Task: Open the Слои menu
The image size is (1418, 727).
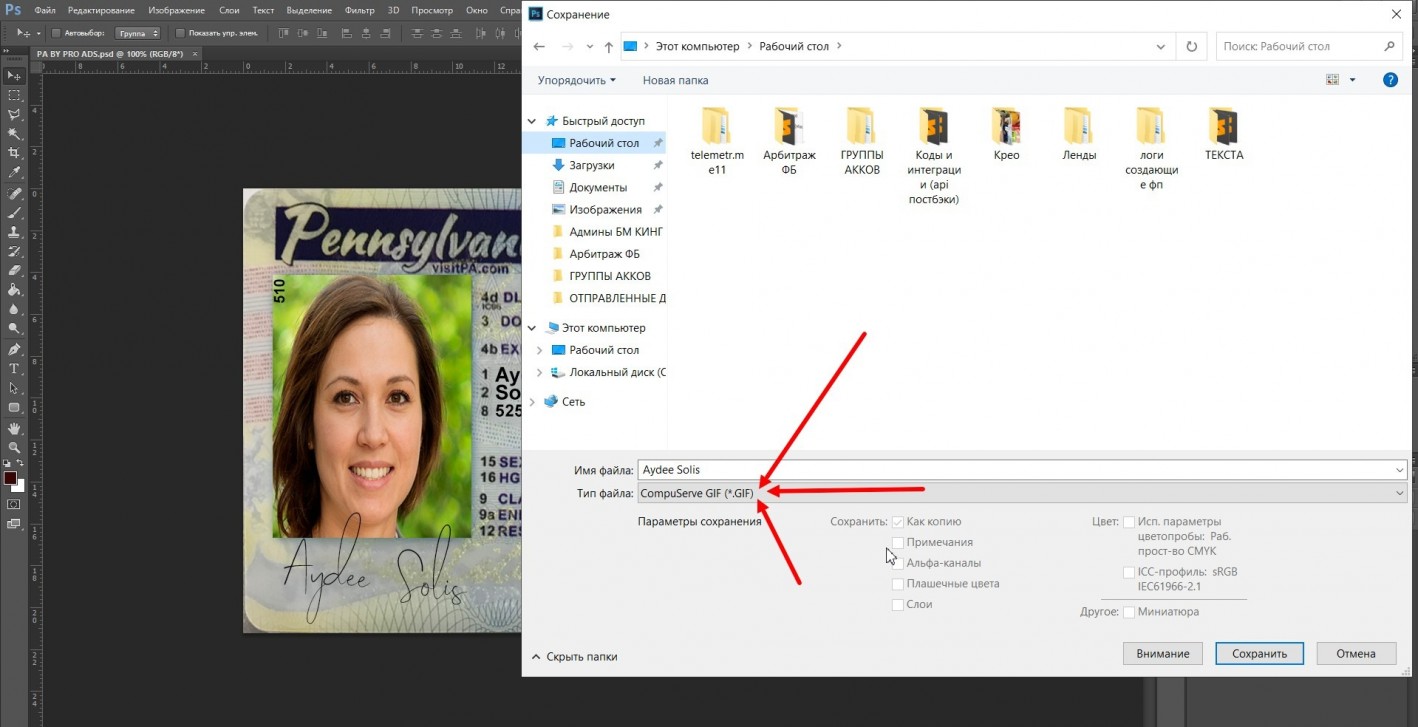Action: 229,10
